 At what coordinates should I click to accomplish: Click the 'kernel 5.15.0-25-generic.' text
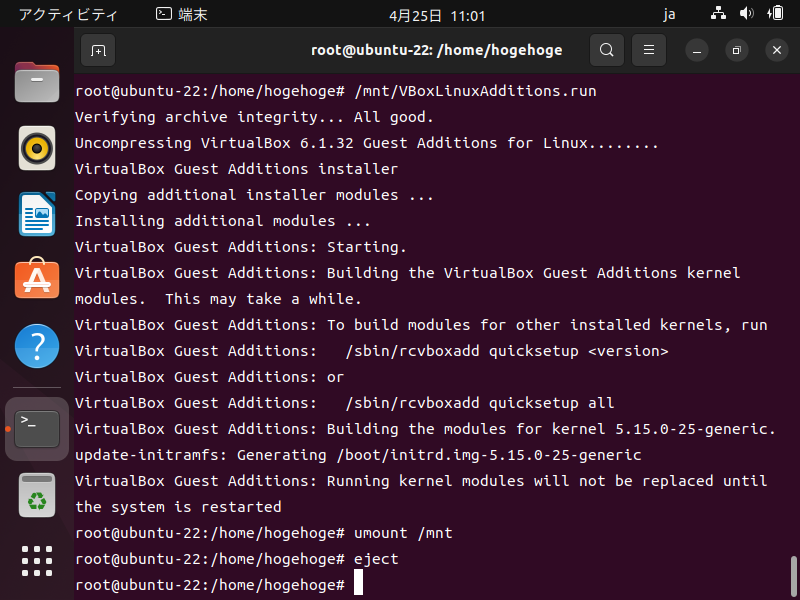(663, 429)
